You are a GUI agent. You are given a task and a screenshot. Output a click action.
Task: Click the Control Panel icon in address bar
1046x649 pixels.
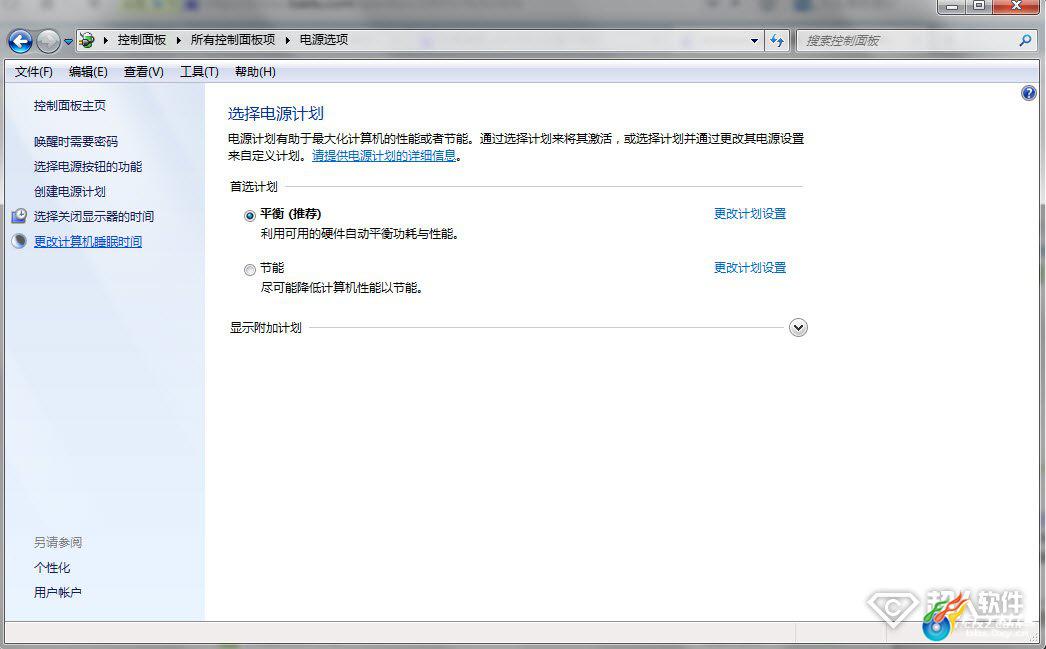point(87,41)
